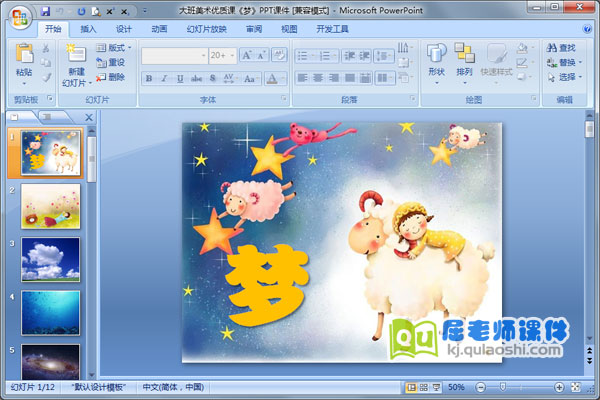Align text right

(x=334, y=78)
